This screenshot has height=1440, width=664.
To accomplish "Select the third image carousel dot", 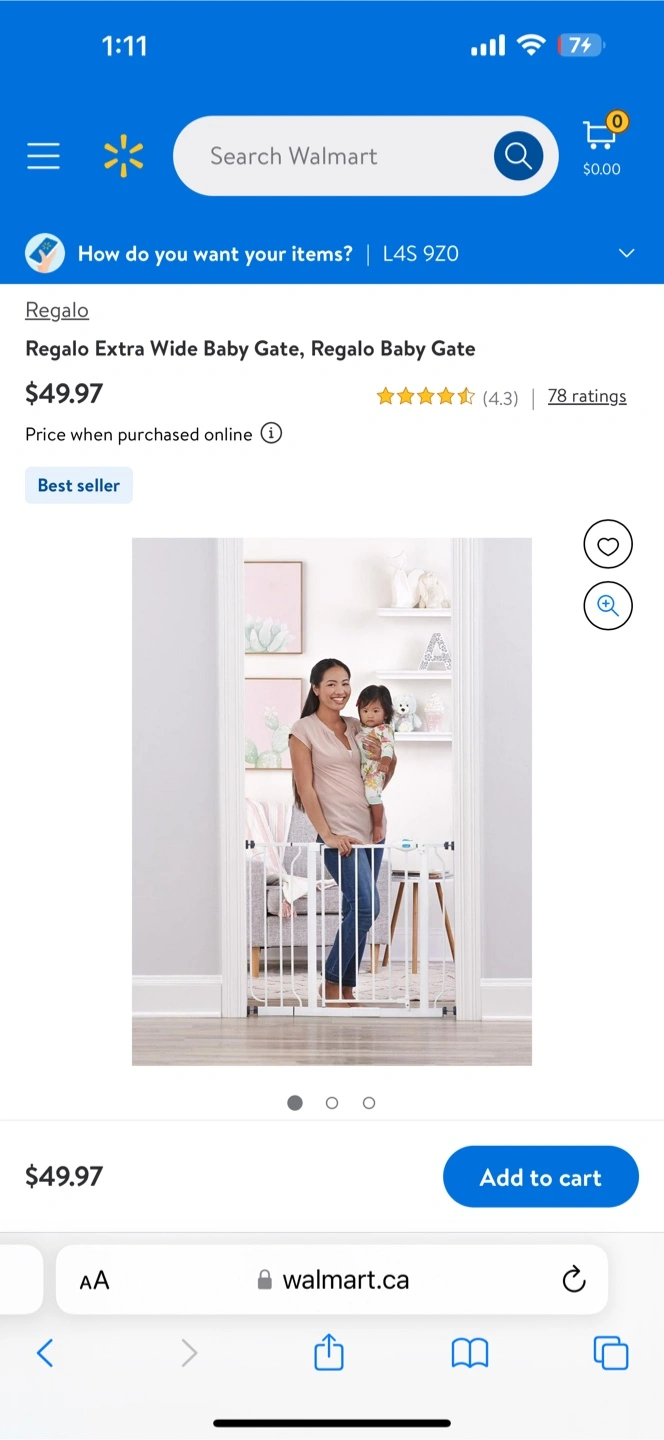I will (x=369, y=1103).
